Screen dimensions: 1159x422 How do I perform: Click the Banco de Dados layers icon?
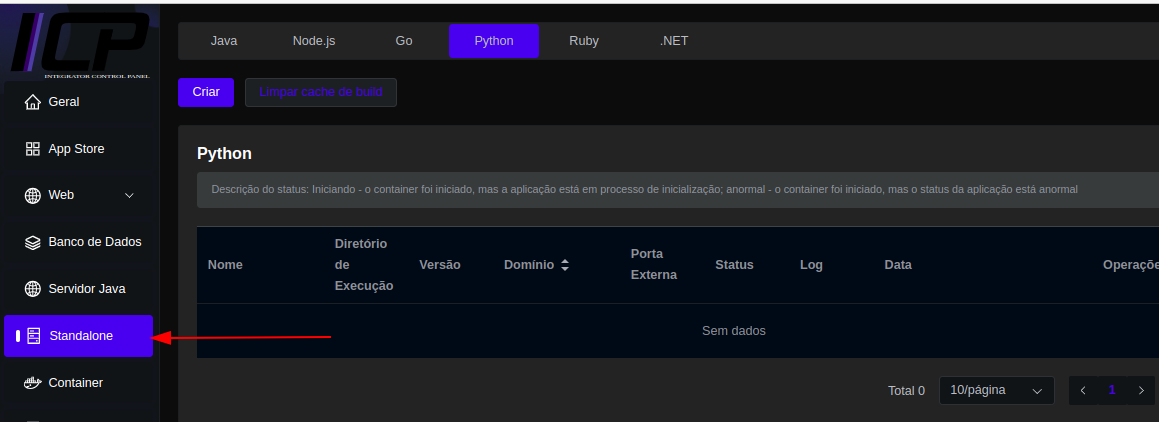pyautogui.click(x=32, y=242)
